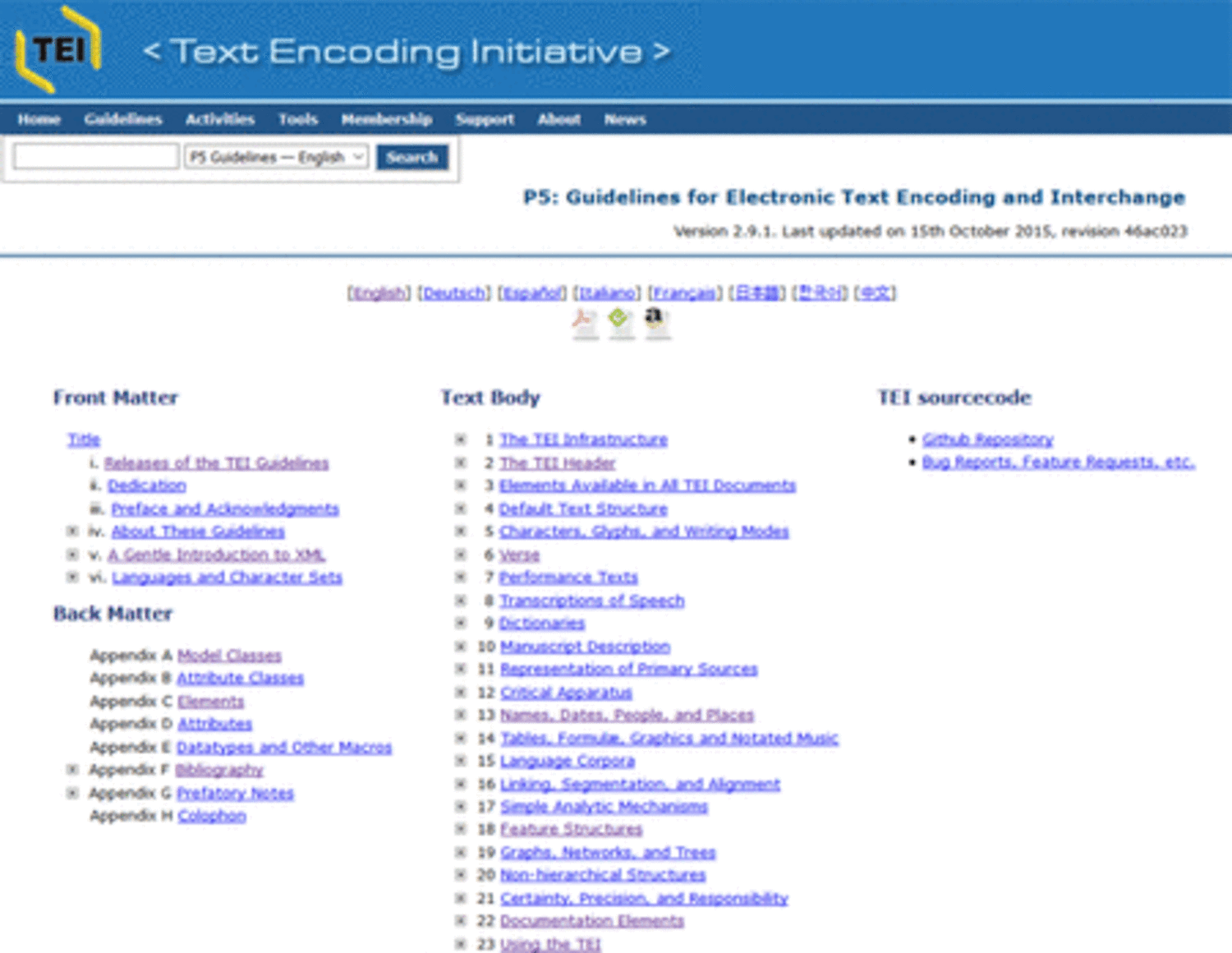
Task: Switch language to Español
Action: click(532, 292)
